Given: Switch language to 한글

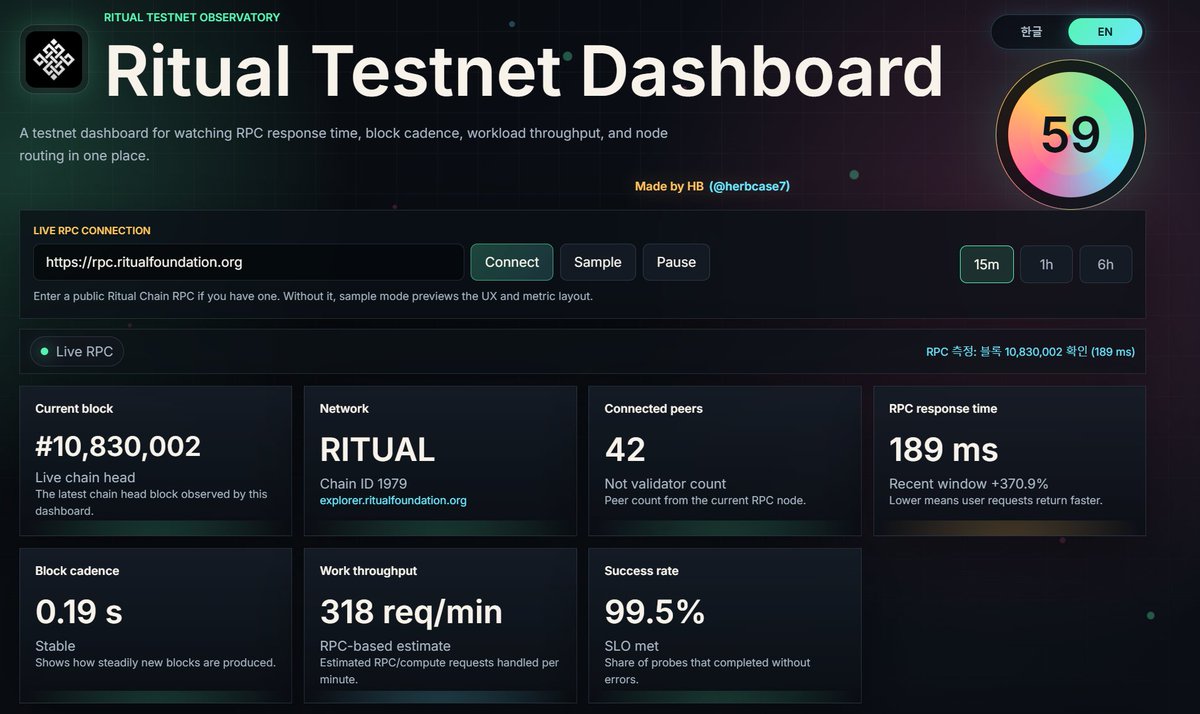Looking at the screenshot, I should tap(1031, 32).
